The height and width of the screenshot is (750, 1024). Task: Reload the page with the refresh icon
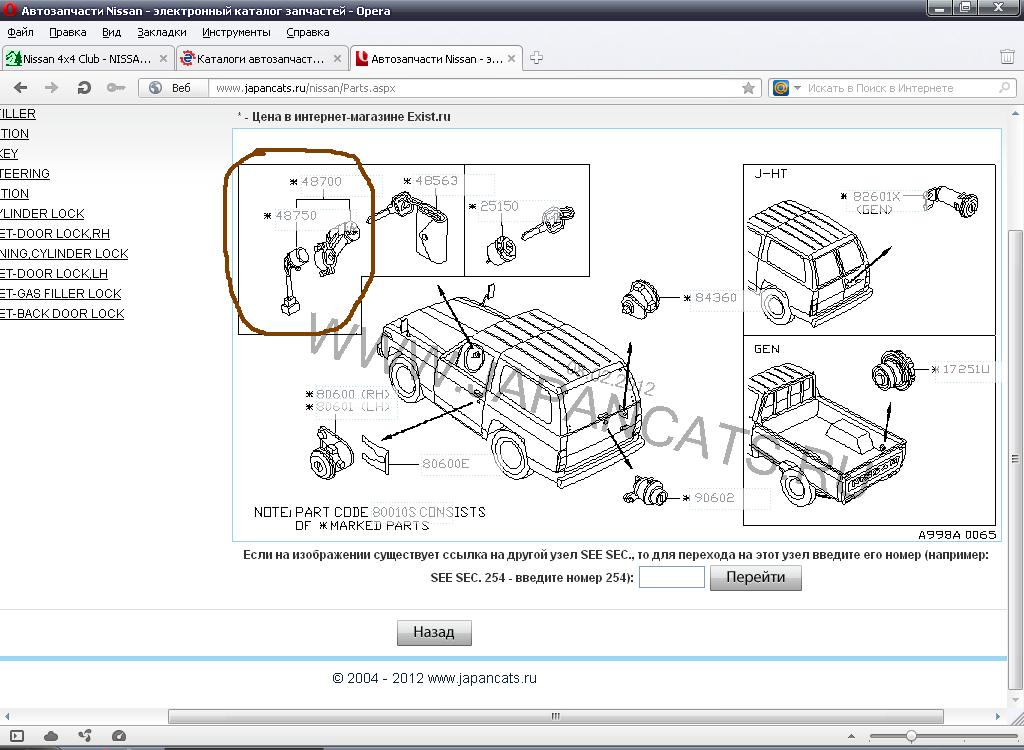(84, 88)
